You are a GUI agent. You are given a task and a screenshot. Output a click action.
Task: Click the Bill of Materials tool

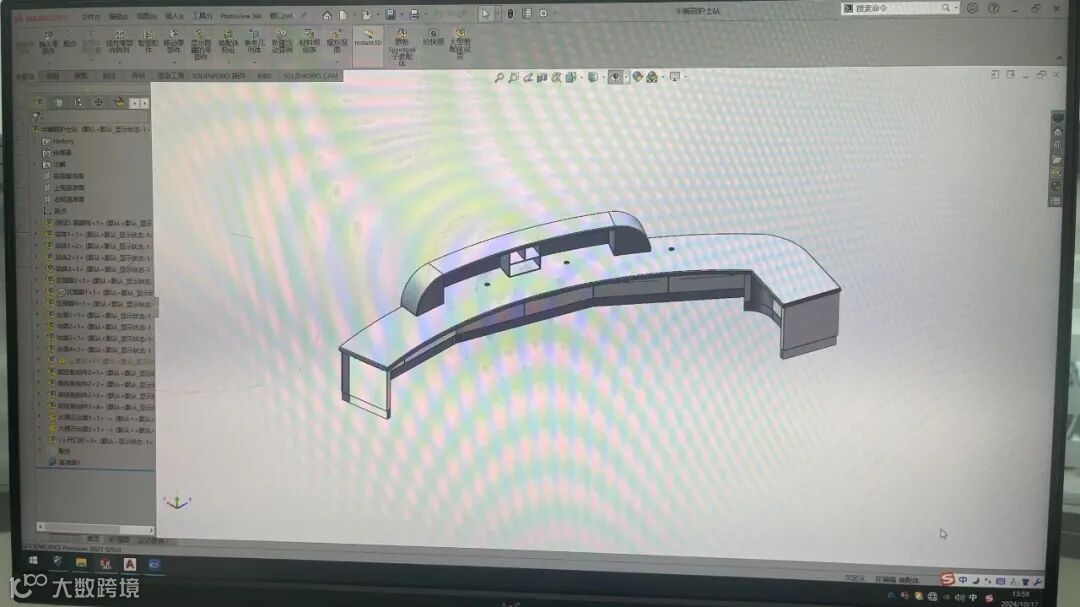tap(309, 41)
